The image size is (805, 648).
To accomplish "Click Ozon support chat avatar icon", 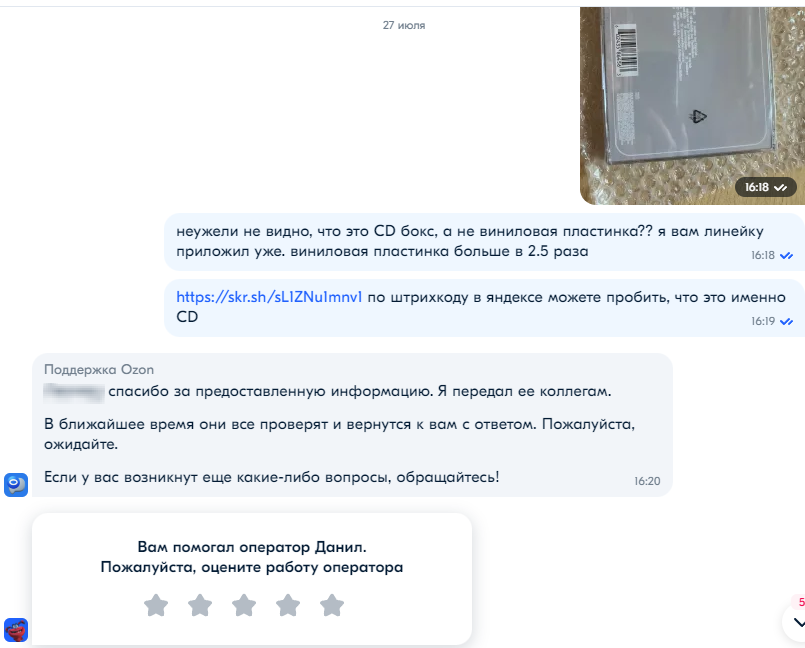I will tap(16, 485).
